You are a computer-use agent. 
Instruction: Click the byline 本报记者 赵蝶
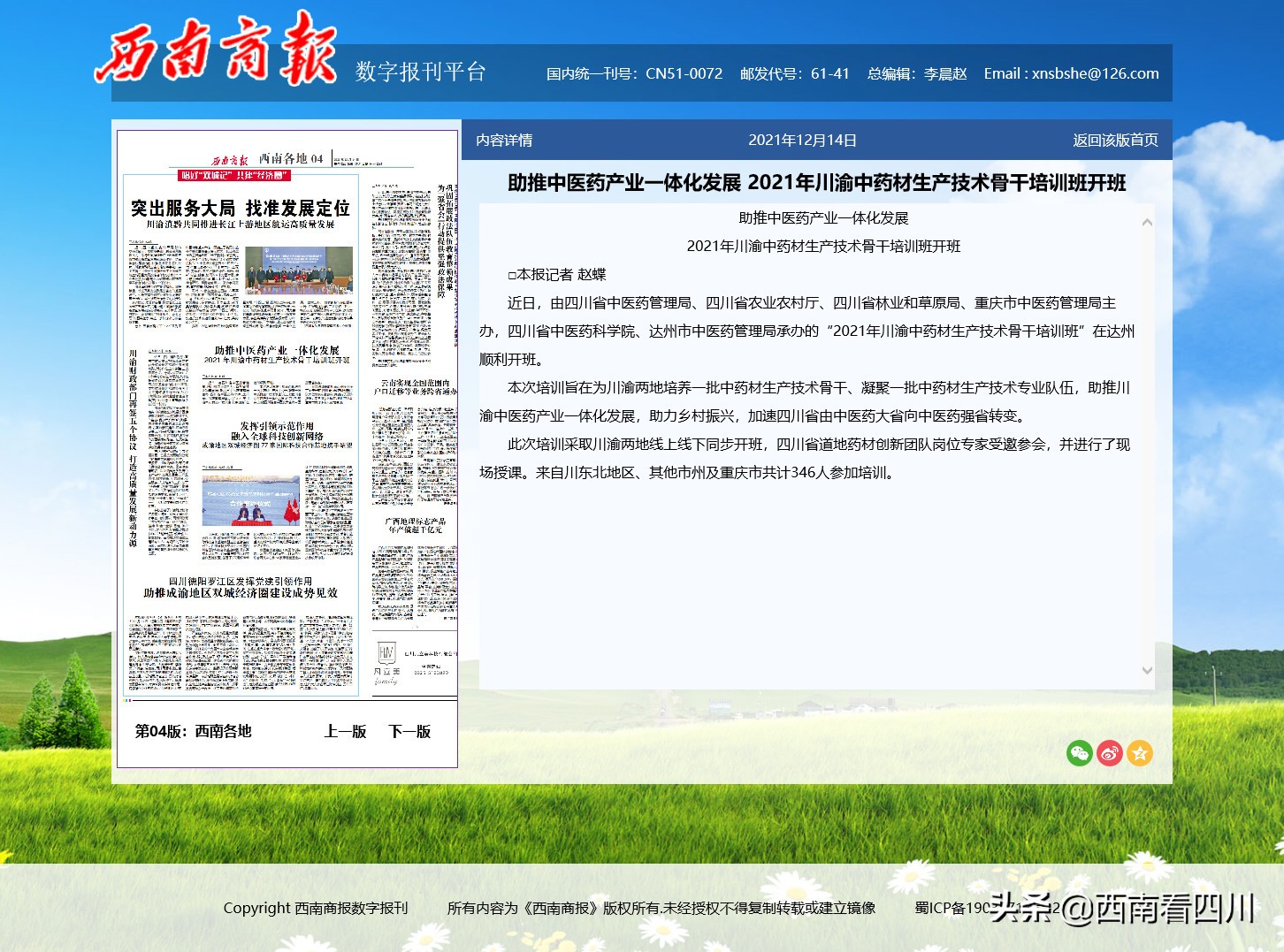pyautogui.click(x=557, y=274)
